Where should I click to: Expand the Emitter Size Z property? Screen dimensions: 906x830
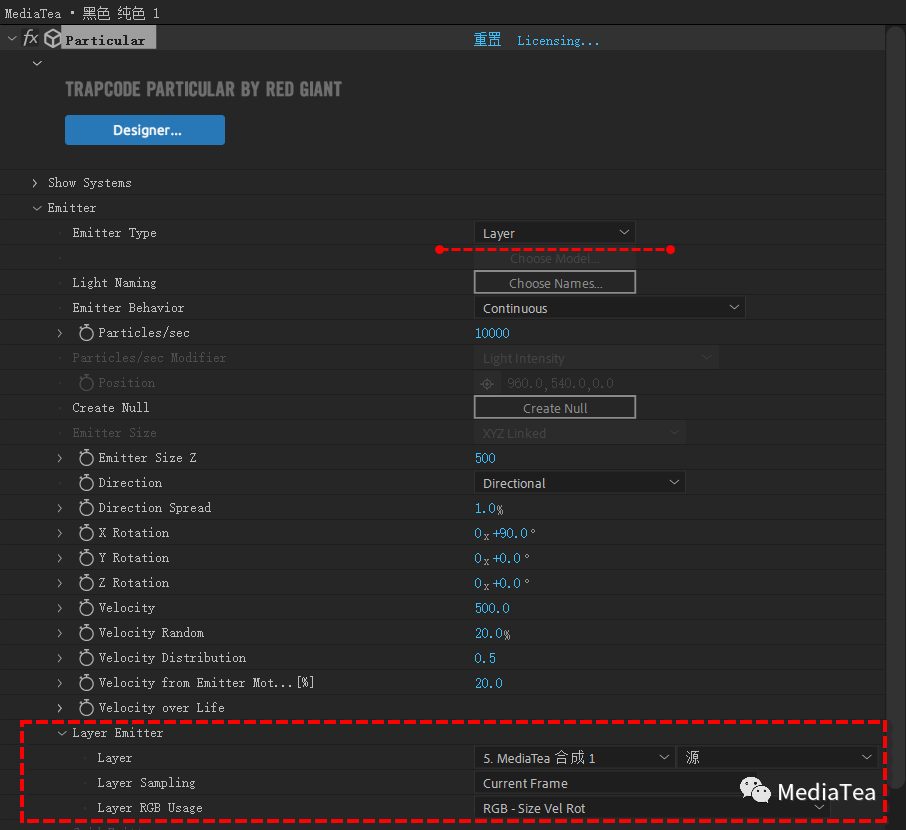[60, 458]
